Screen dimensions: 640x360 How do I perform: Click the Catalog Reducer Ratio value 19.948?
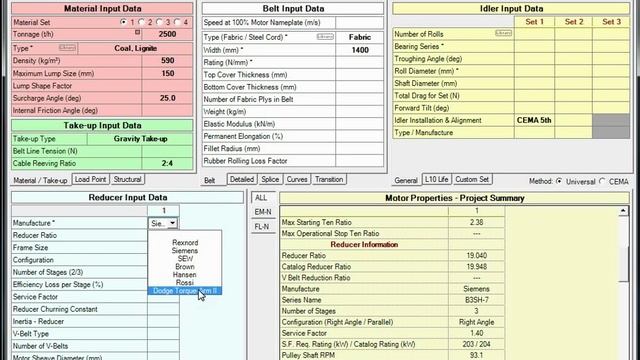point(476,267)
